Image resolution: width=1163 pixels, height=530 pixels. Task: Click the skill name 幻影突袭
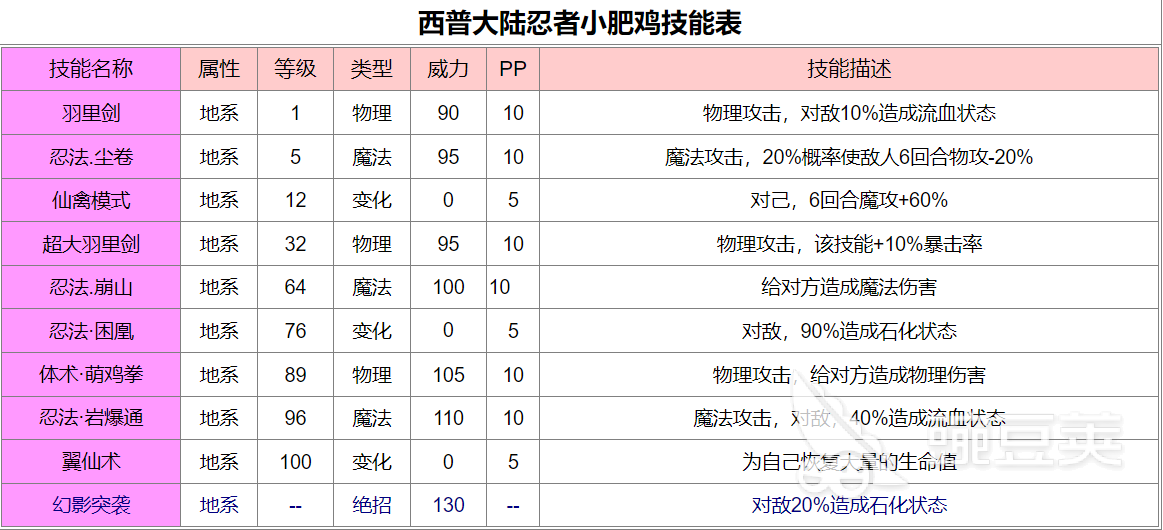[91, 506]
